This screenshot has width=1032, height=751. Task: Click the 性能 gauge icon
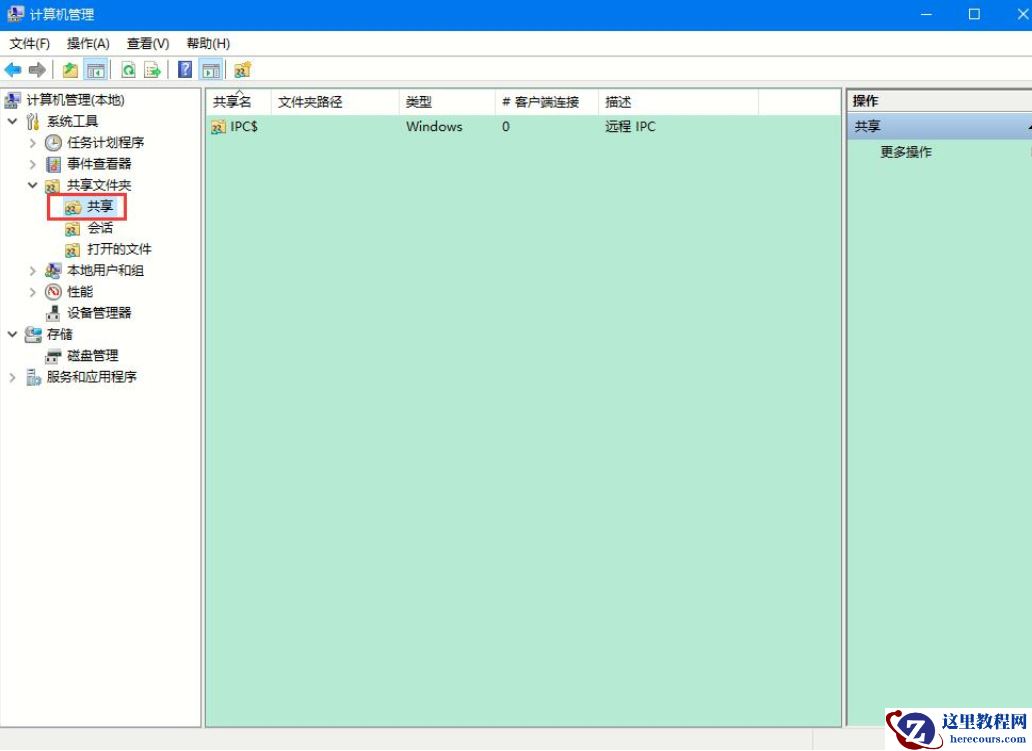53,292
